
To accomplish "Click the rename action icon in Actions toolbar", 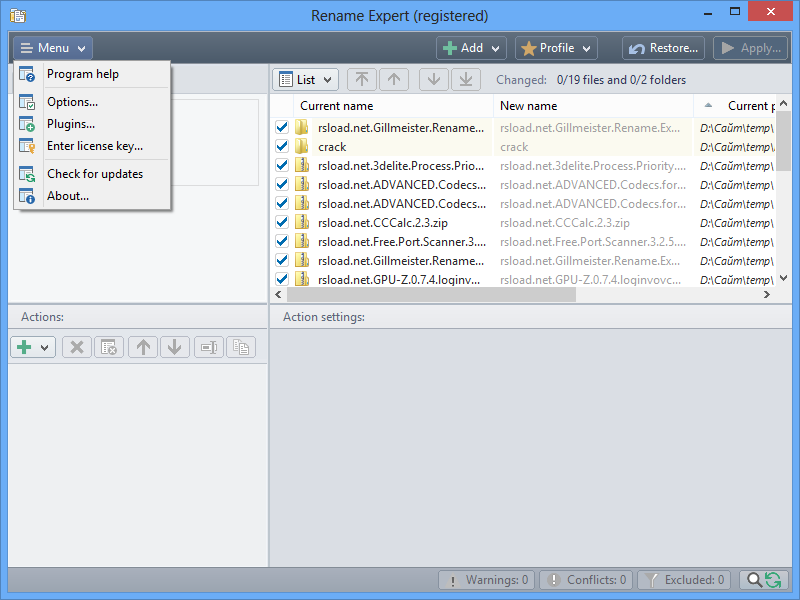I will tap(209, 347).
